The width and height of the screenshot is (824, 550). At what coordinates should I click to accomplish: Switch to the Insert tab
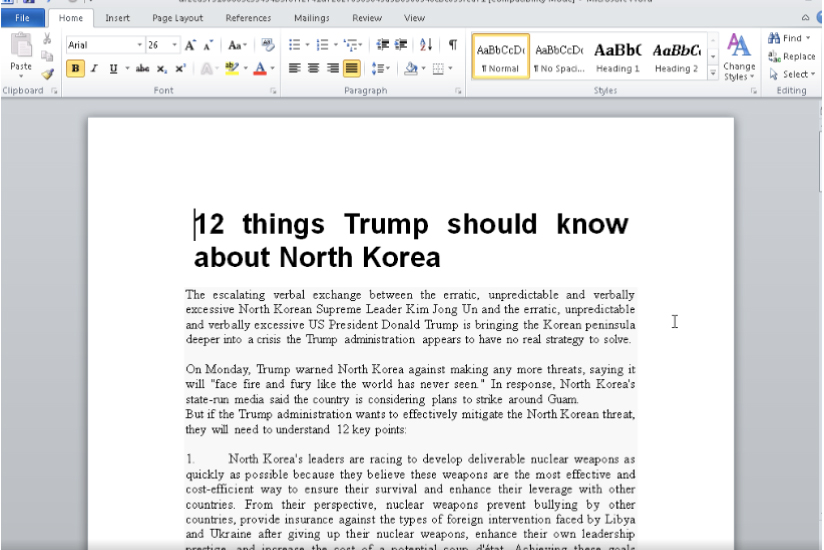coord(117,18)
